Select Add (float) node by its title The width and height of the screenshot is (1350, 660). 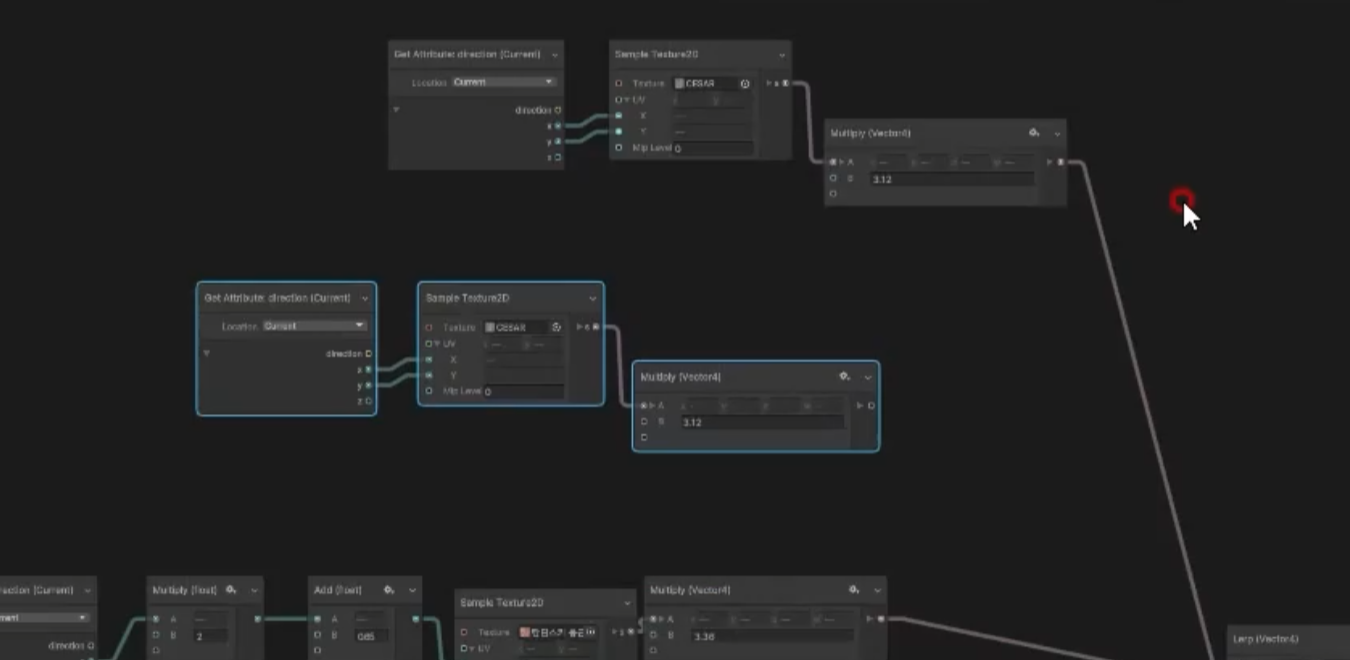tap(338, 590)
